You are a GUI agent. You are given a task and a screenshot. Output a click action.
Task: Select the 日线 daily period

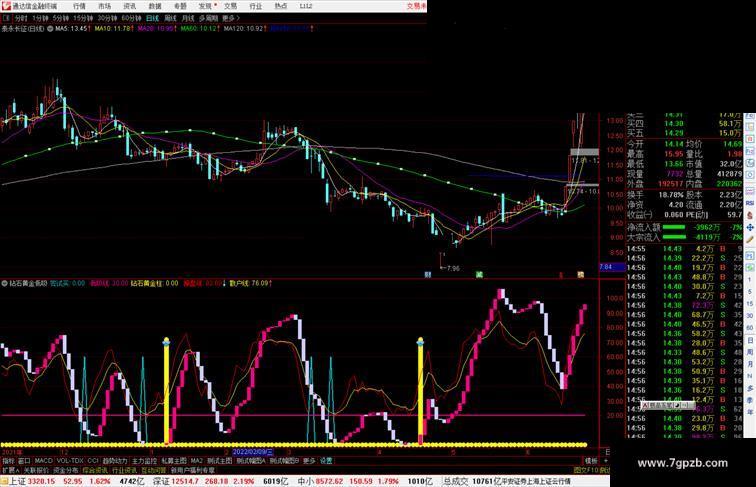[152, 18]
